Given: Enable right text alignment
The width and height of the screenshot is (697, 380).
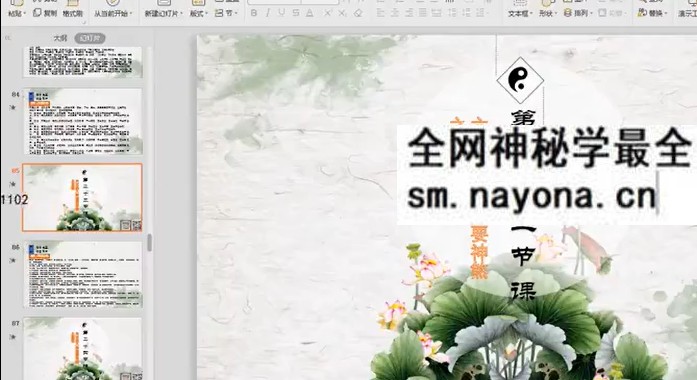Looking at the screenshot, I should pyautogui.click(x=409, y=13).
